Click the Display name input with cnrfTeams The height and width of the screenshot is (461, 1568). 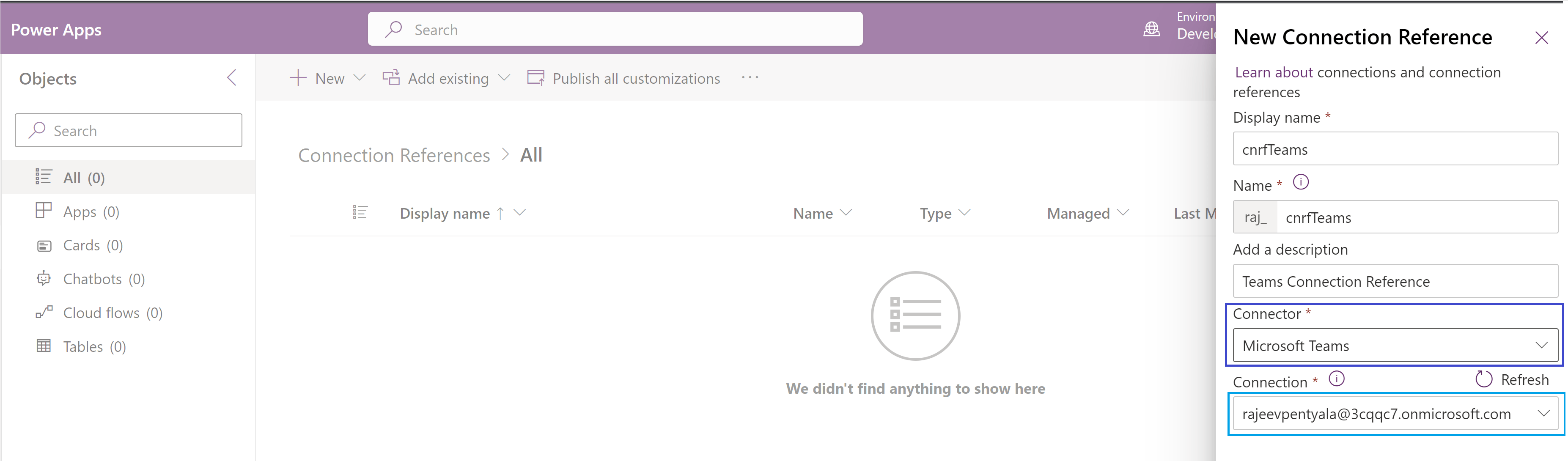(x=1395, y=148)
